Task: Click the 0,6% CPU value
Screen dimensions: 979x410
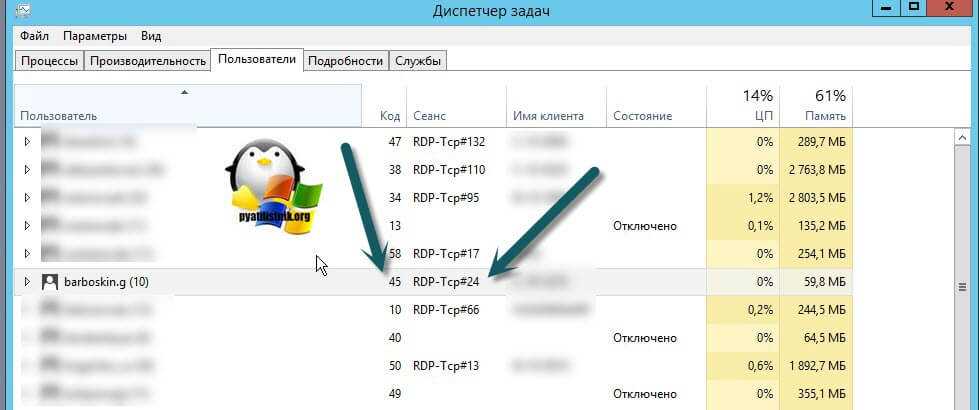Action: pyautogui.click(x=761, y=366)
